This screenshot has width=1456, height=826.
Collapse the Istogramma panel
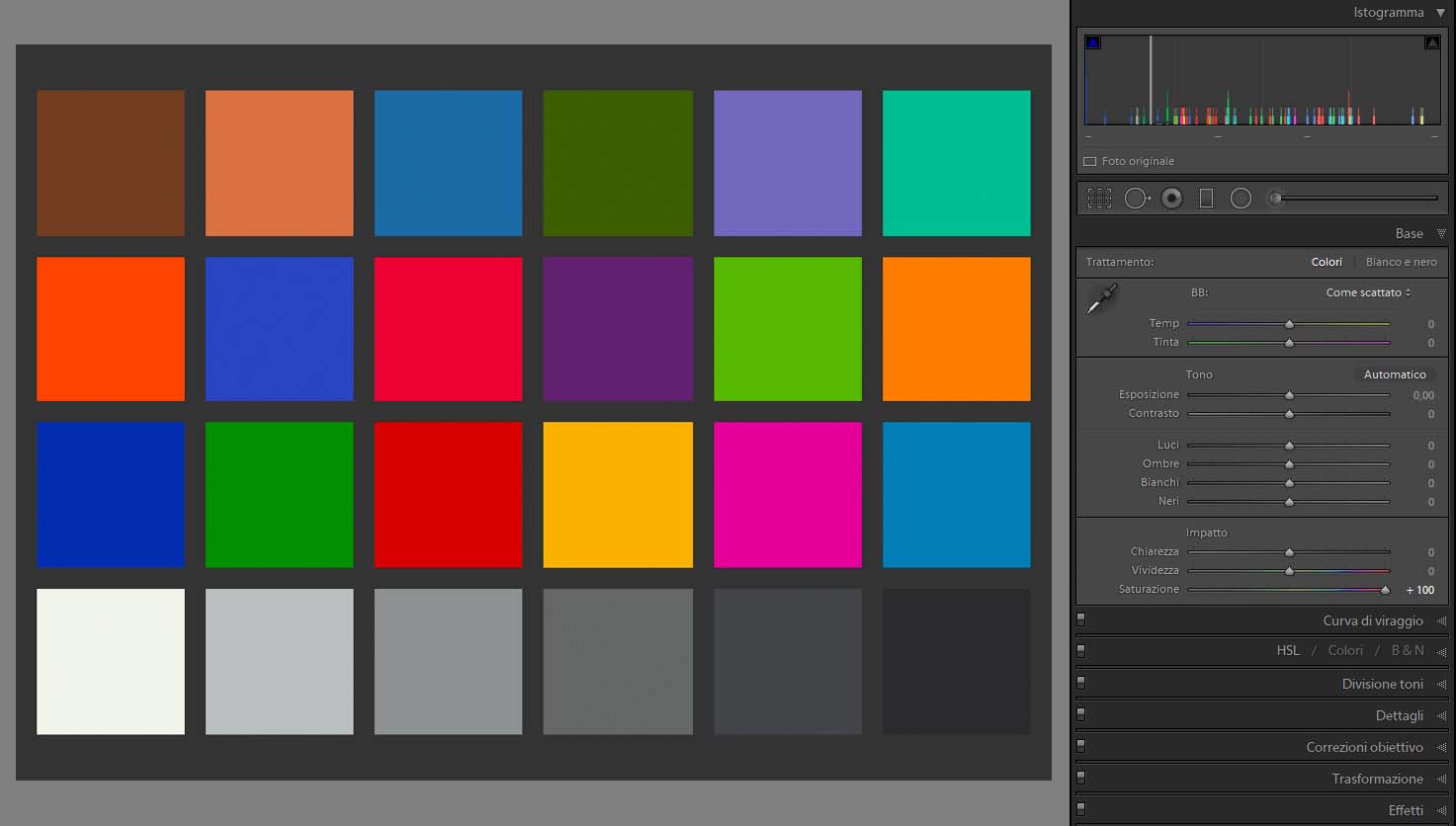click(x=1440, y=13)
